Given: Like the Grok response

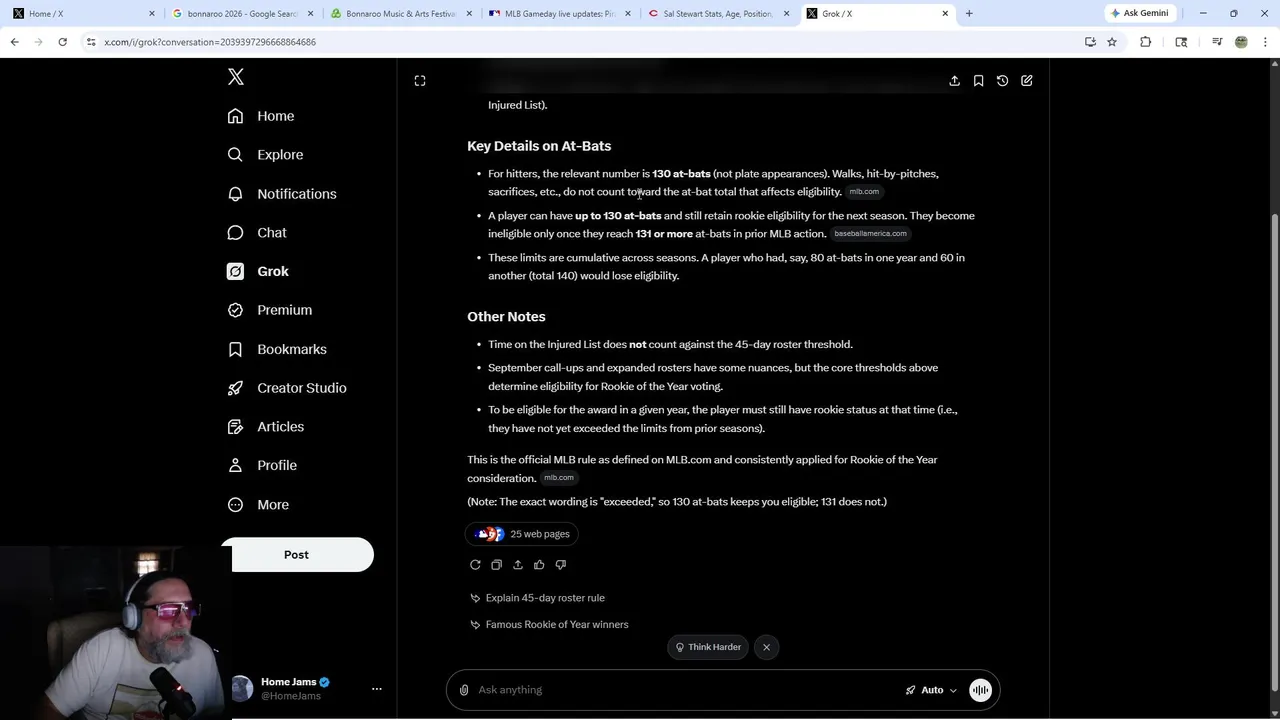Looking at the screenshot, I should [539, 565].
